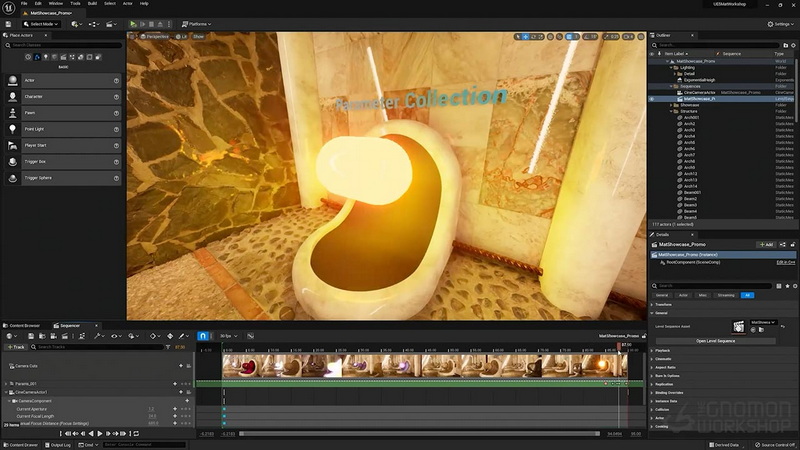800x450 pixels.
Task: Click the green Add button in Details
Action: click(766, 245)
